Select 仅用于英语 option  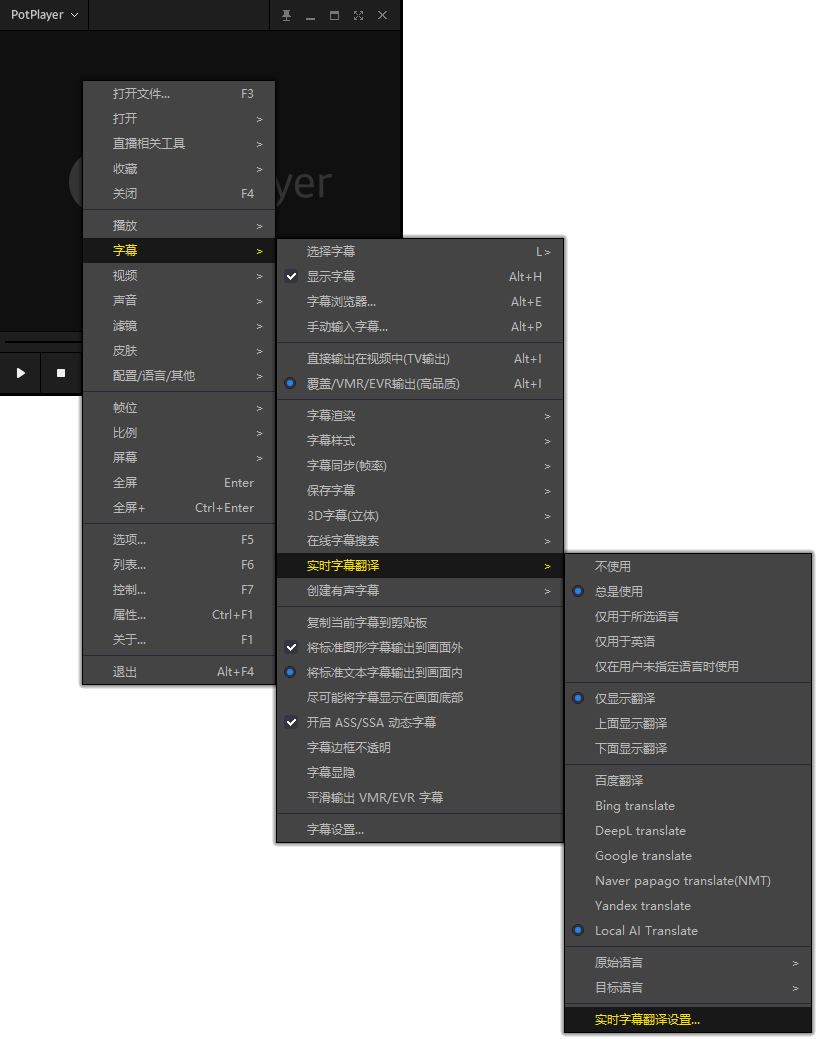[688, 641]
